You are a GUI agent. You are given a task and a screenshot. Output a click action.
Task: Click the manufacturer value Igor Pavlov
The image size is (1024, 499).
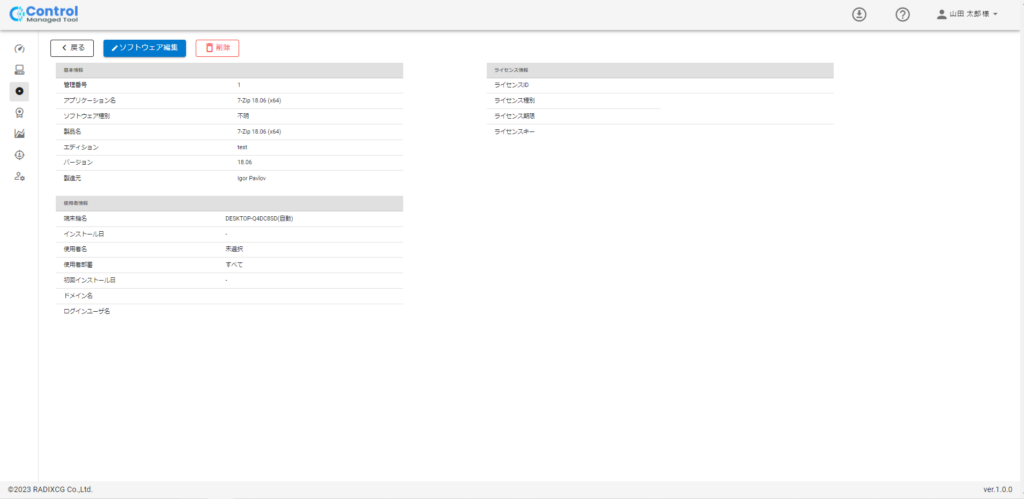[251, 178]
